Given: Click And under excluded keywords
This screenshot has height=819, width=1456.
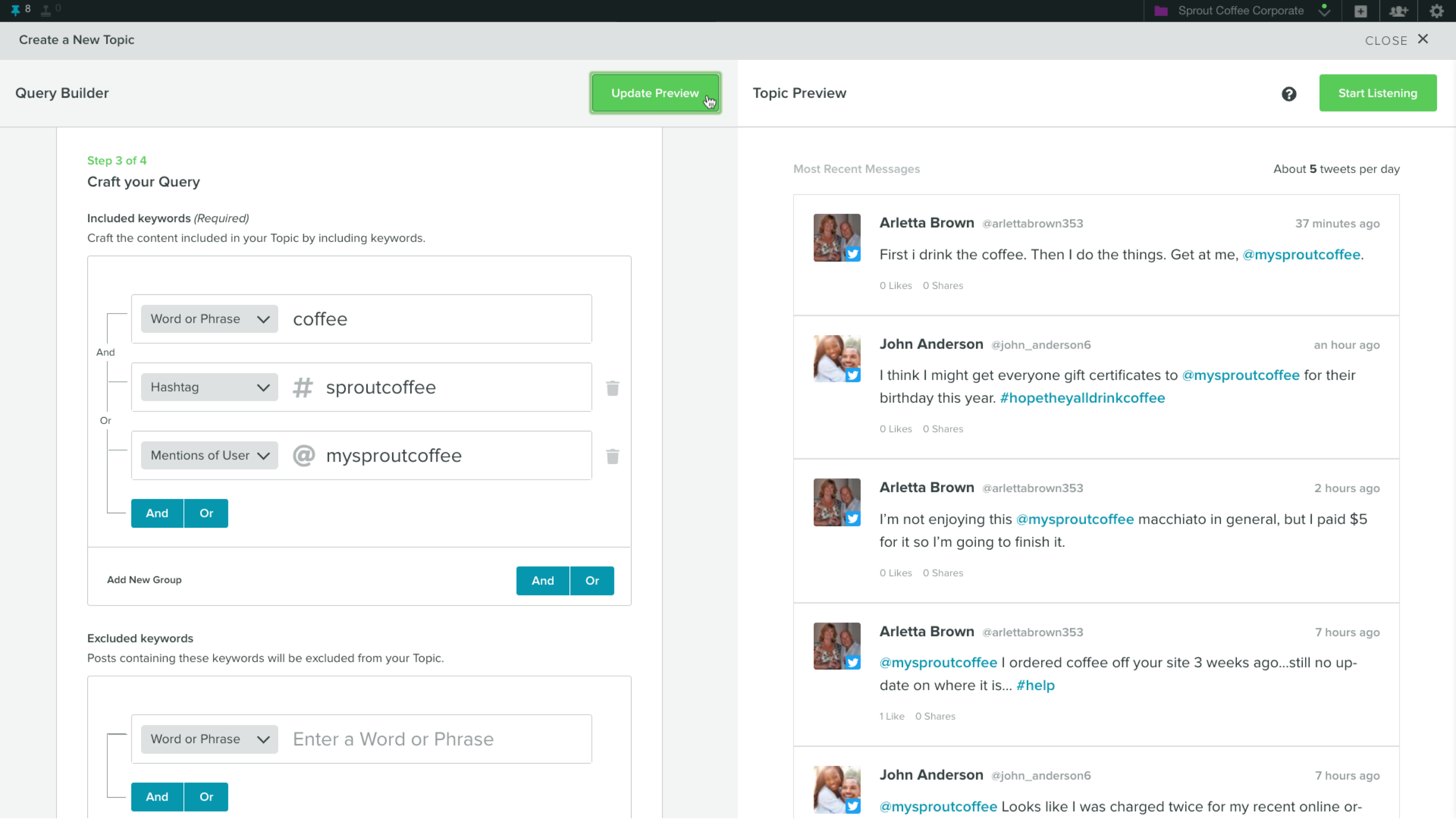Looking at the screenshot, I should point(157,797).
